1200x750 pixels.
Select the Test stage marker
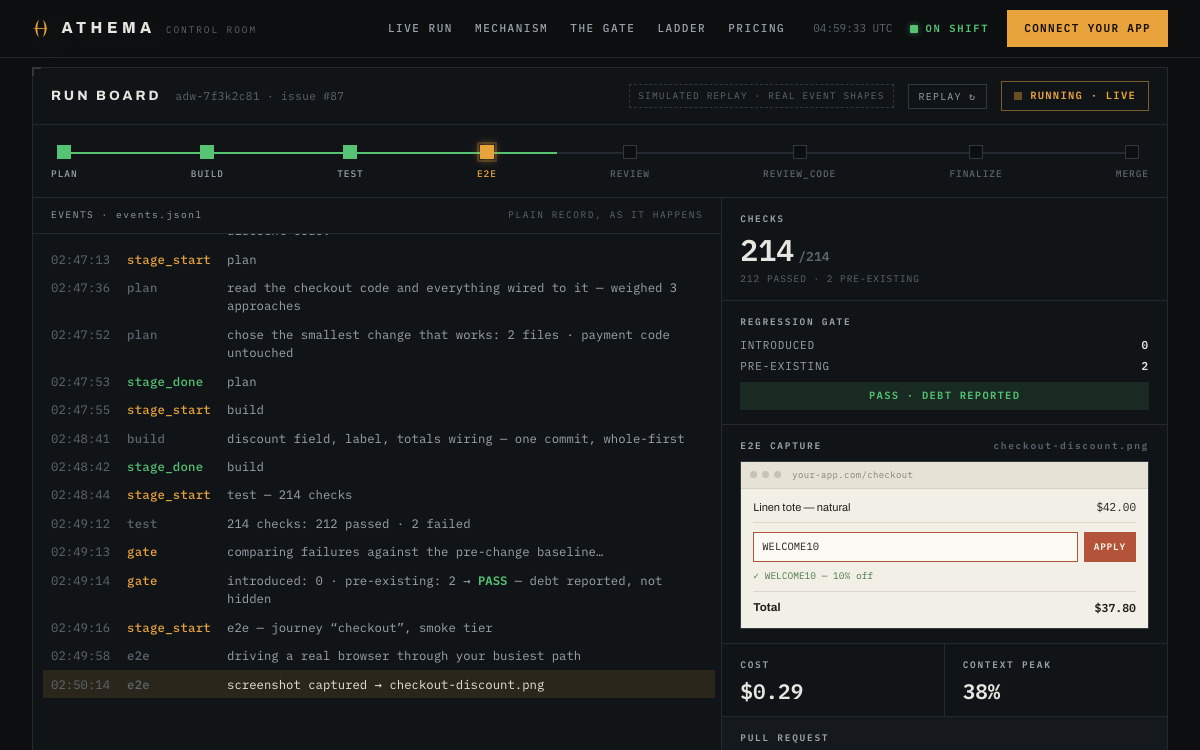[x=350, y=152]
